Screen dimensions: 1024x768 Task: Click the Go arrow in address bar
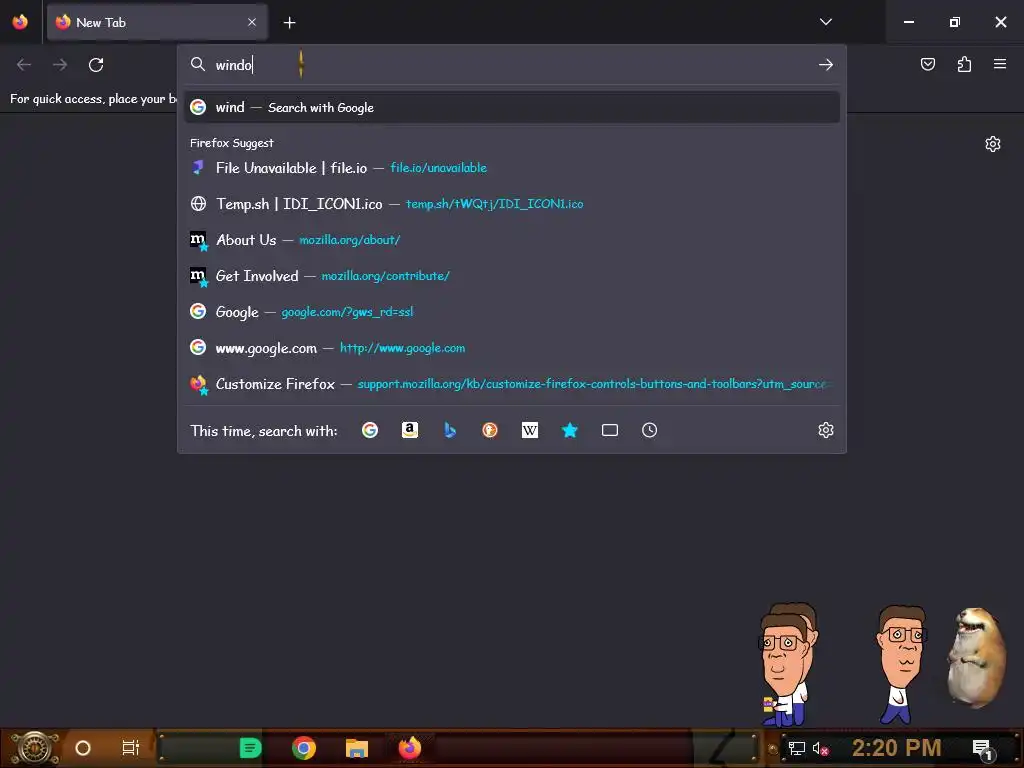pos(826,65)
